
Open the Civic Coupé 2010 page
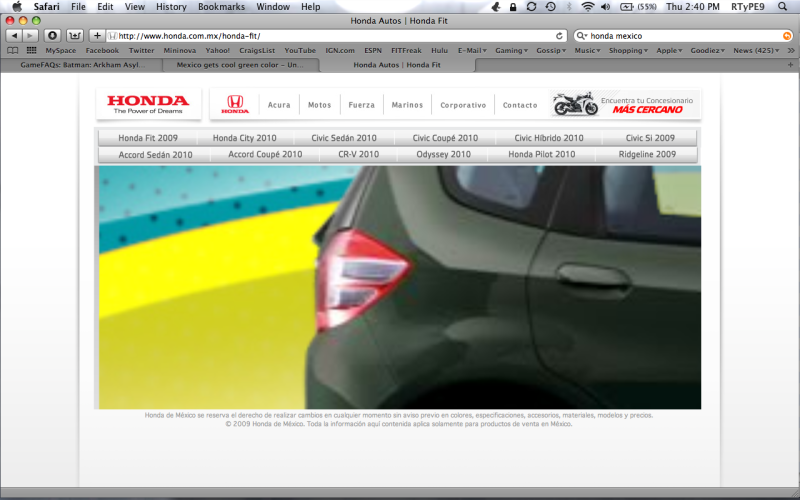[445, 138]
